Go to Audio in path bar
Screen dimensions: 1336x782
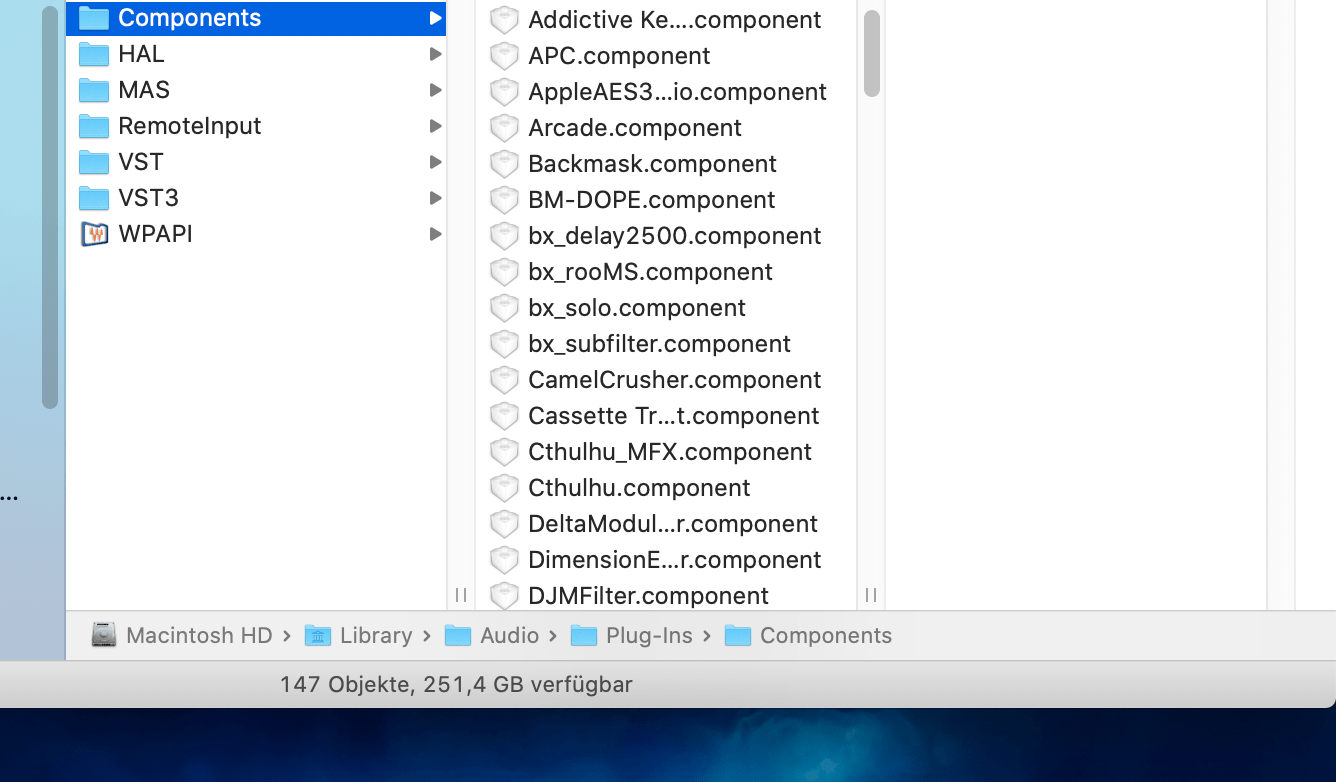509,635
